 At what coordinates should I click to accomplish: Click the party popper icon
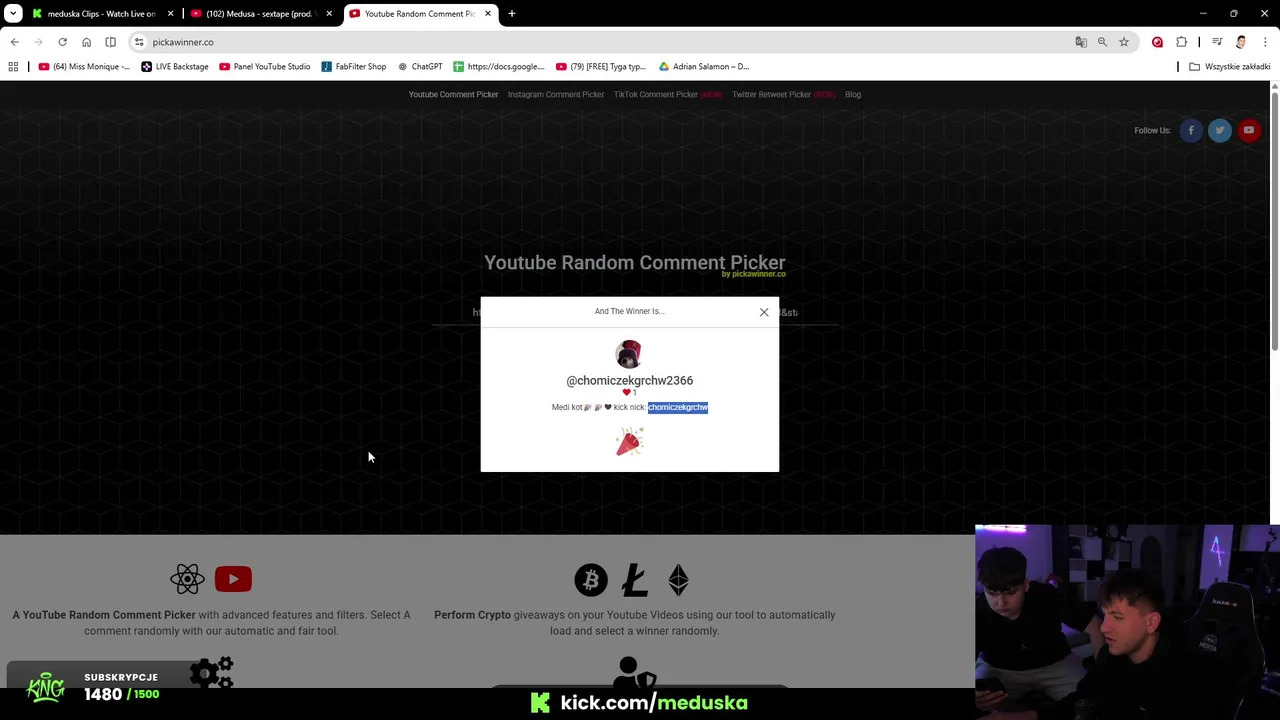tap(629, 442)
